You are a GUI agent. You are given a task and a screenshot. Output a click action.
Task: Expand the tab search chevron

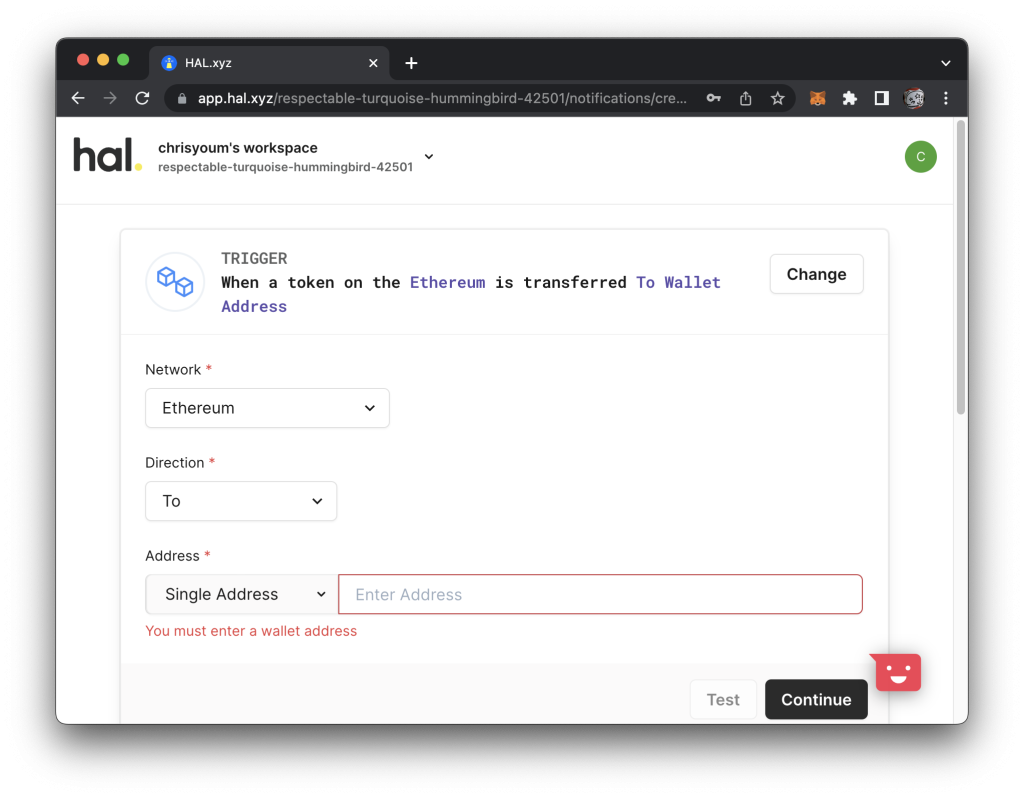coord(946,63)
